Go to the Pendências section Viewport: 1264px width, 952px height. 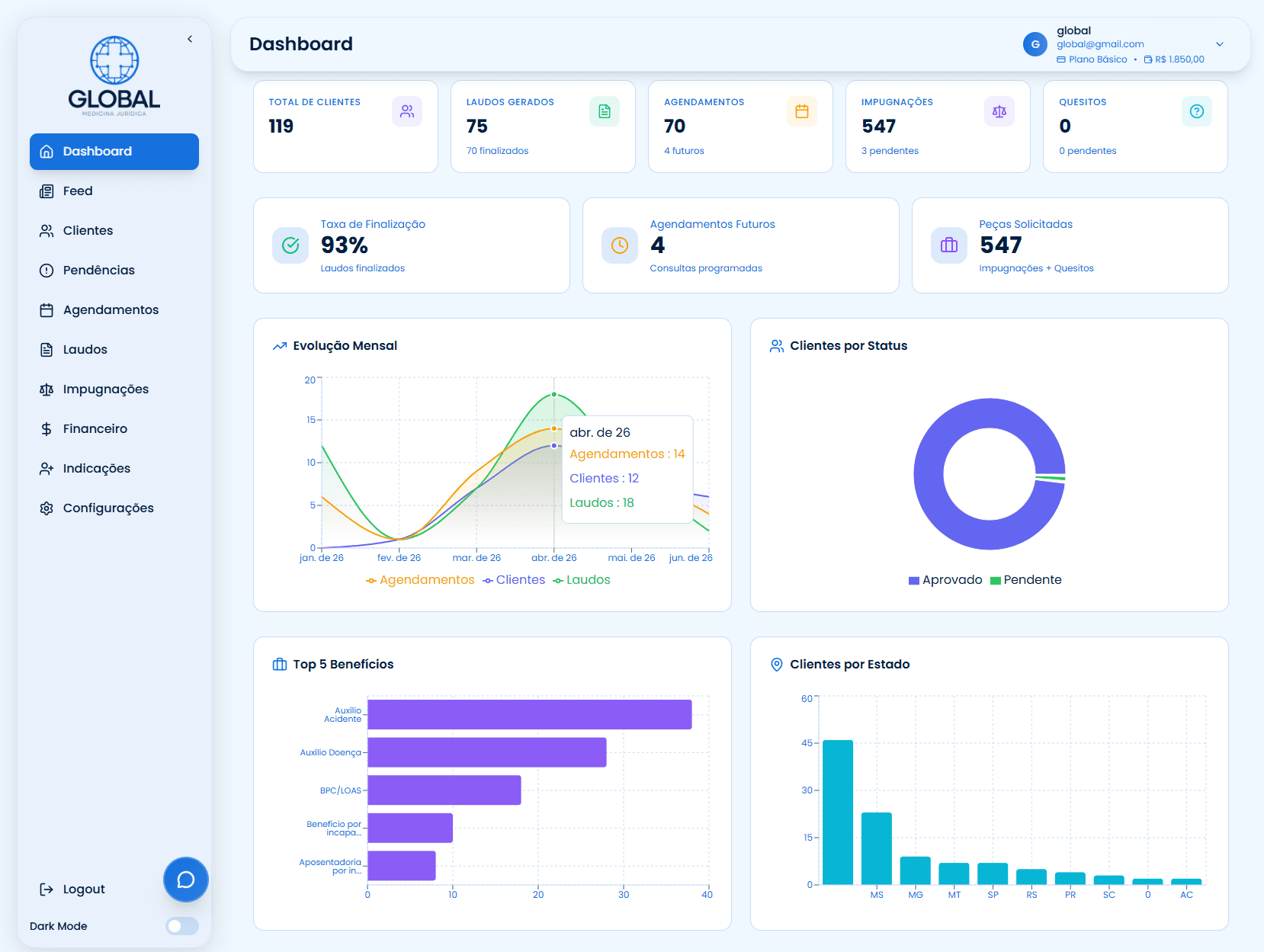point(114,271)
